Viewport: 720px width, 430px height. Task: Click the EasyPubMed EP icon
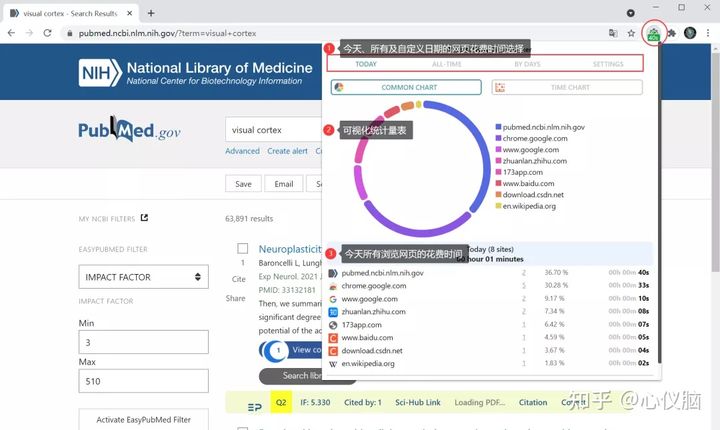254,407
